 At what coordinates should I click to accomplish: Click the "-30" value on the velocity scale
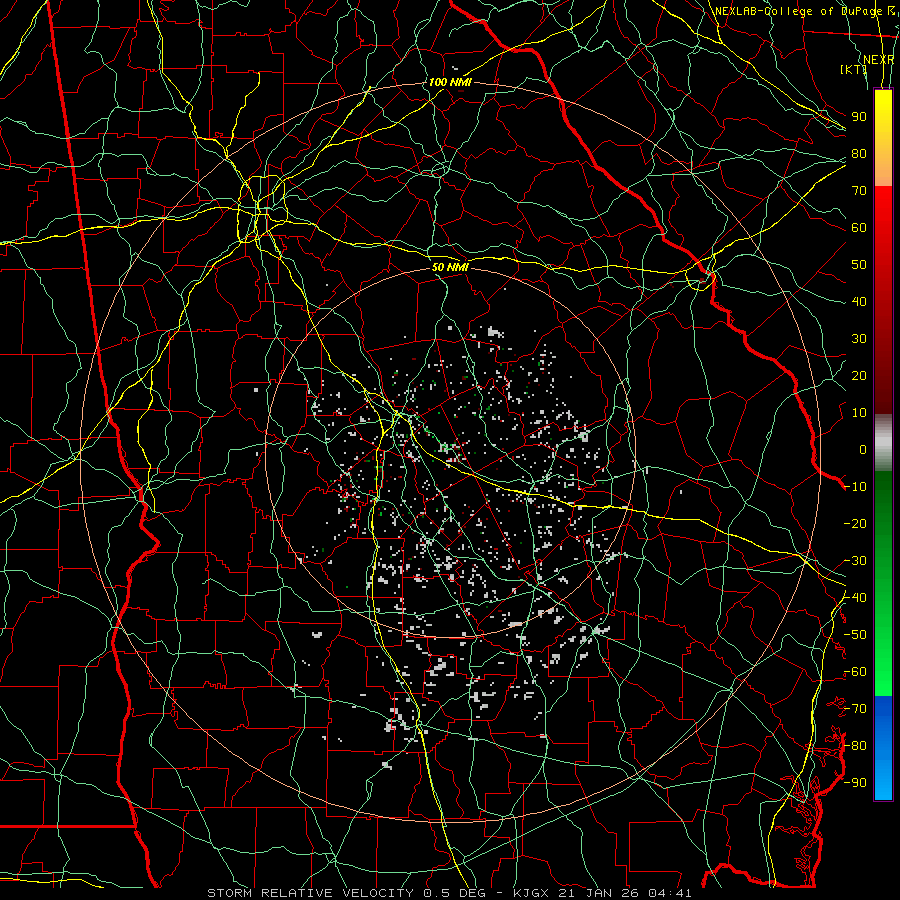(x=855, y=561)
